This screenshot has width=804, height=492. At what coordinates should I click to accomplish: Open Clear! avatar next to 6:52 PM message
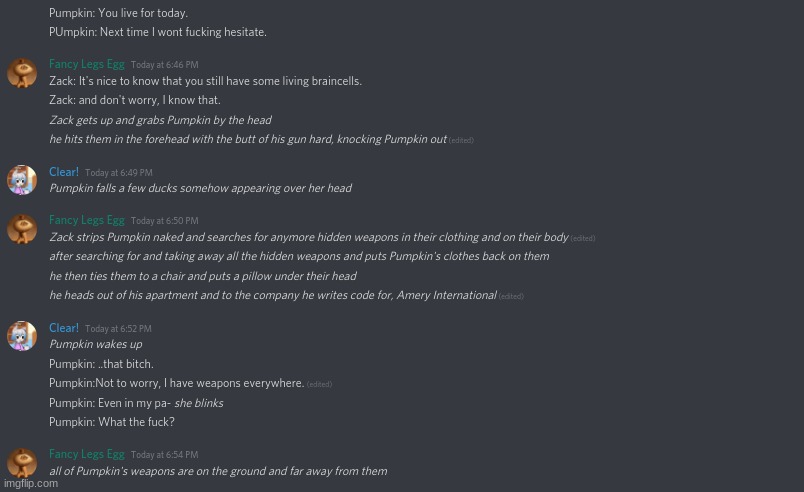coord(22,336)
